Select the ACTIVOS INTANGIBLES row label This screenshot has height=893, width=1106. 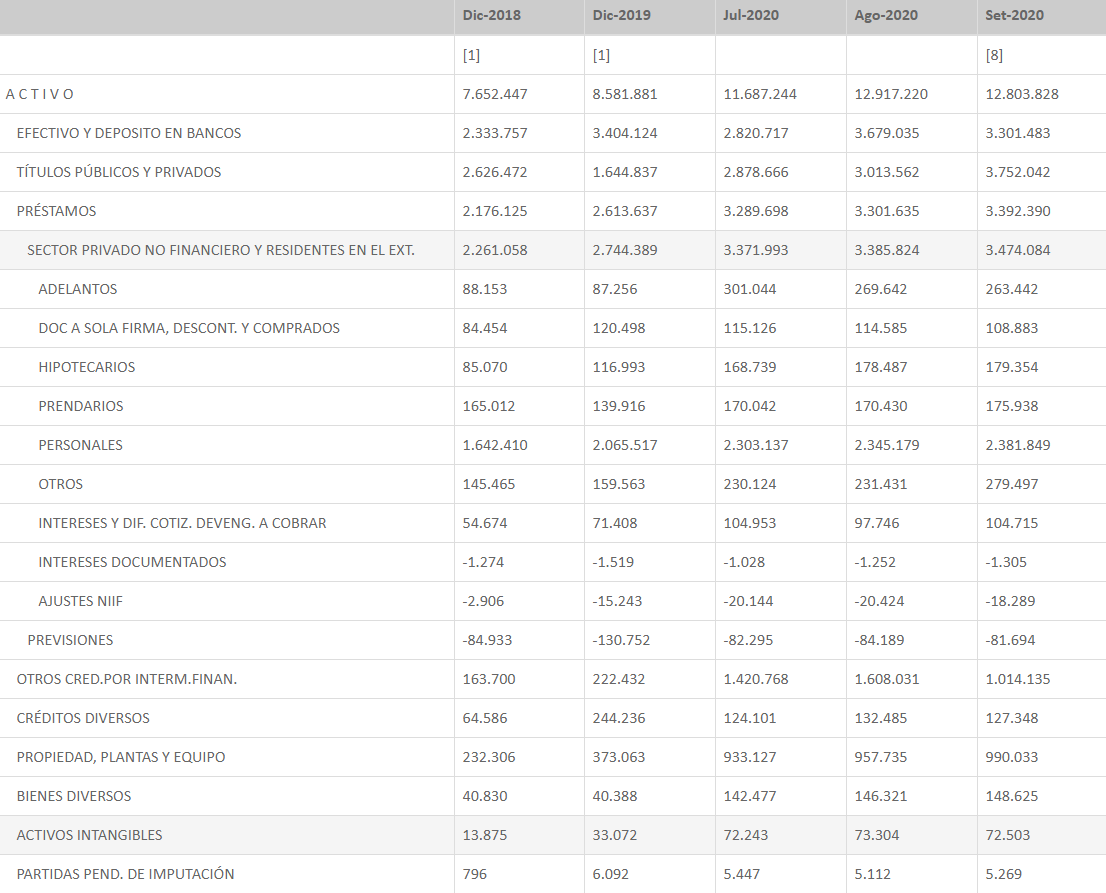[89, 835]
